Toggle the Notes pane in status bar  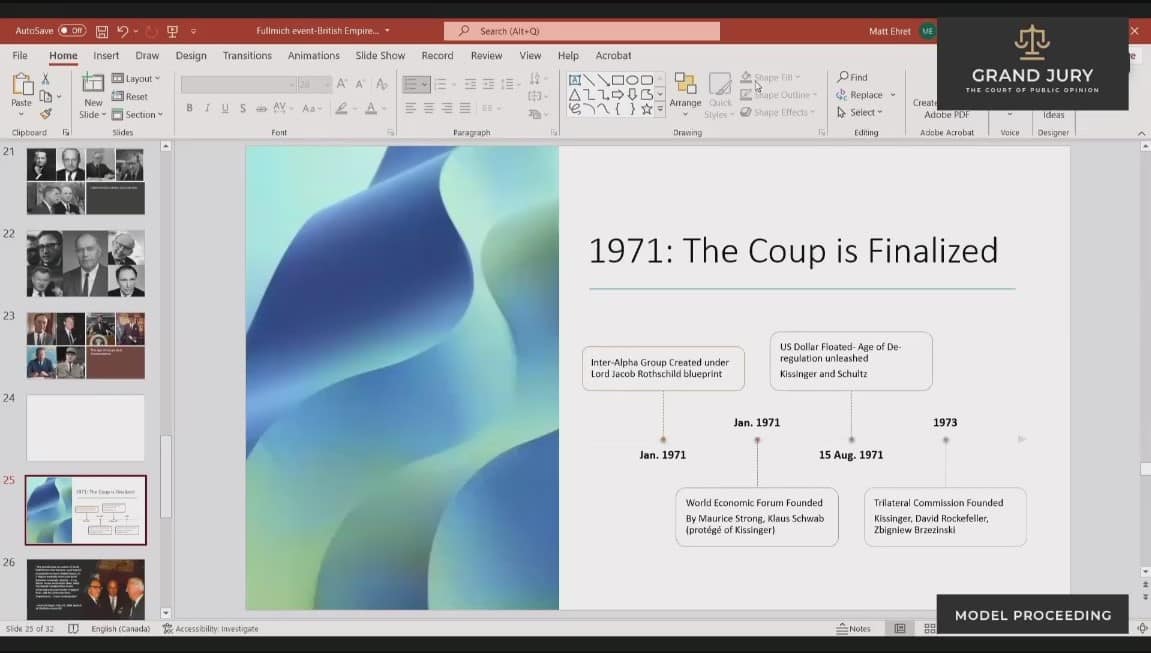pyautogui.click(x=853, y=629)
